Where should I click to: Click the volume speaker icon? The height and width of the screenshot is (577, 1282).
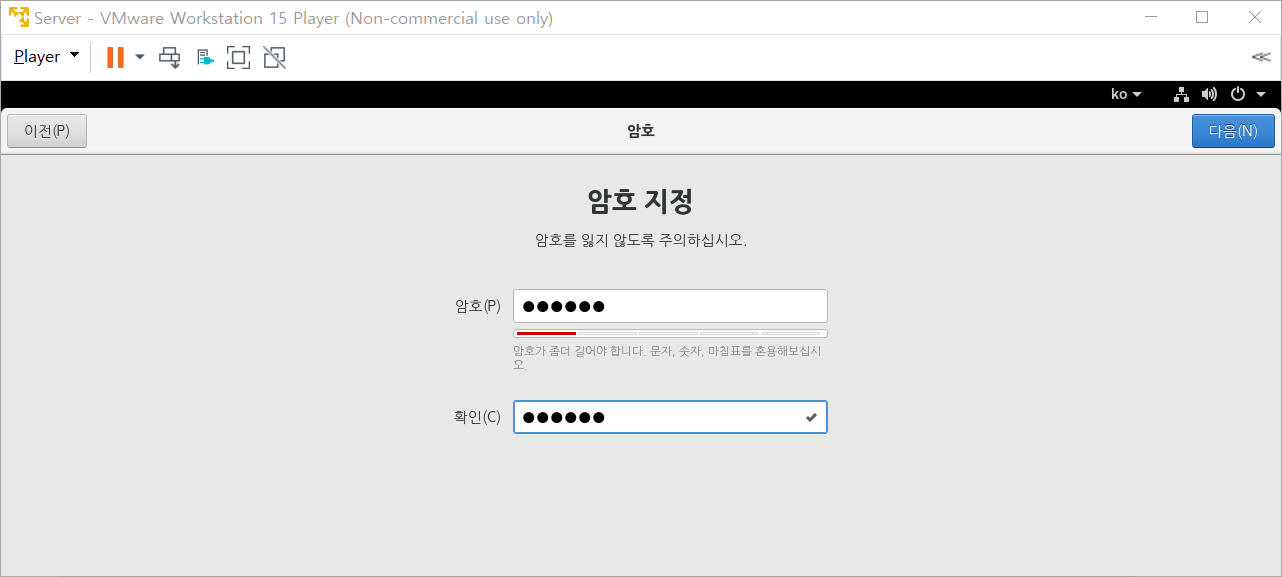tap(1209, 94)
